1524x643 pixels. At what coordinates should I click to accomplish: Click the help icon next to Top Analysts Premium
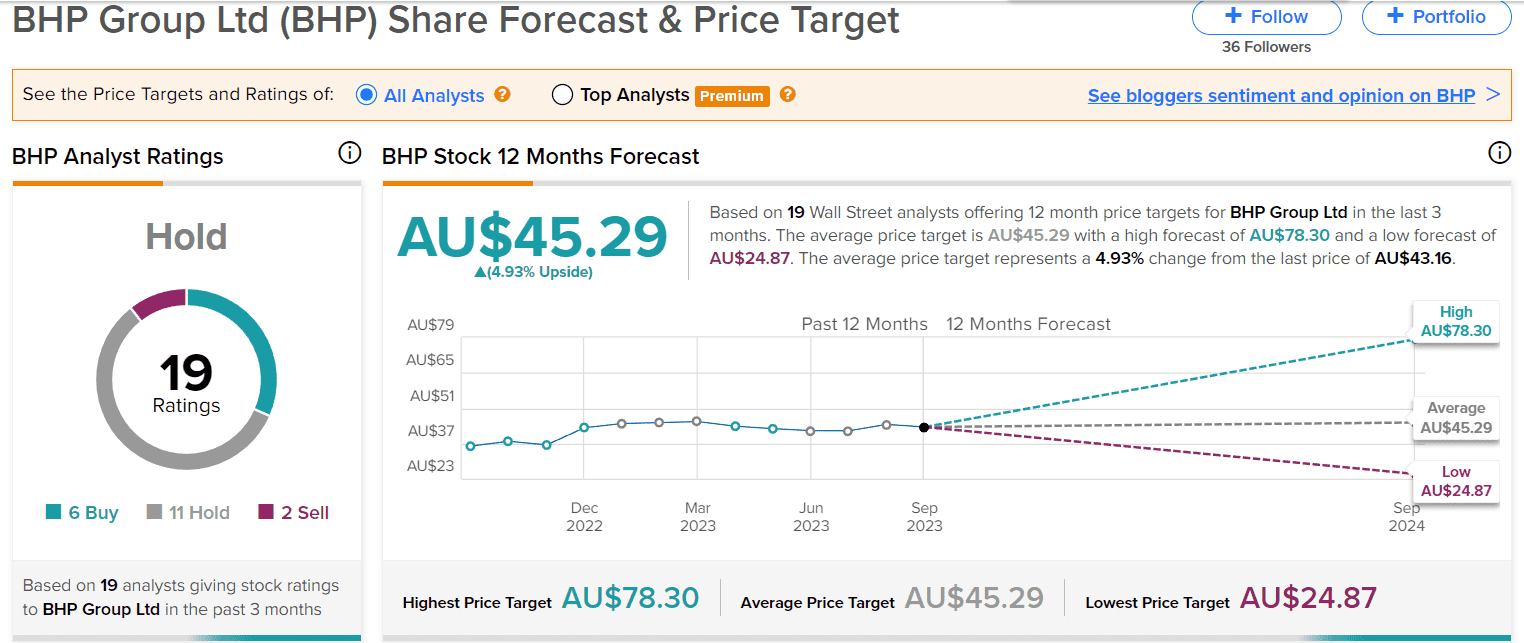point(788,95)
